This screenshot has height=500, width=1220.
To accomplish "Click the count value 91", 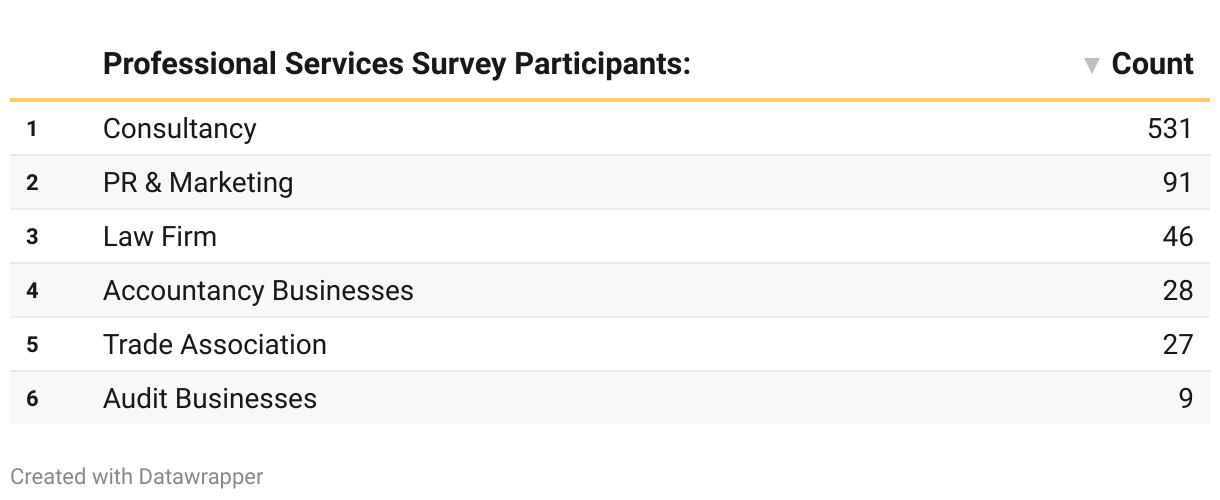I will point(1178,182).
